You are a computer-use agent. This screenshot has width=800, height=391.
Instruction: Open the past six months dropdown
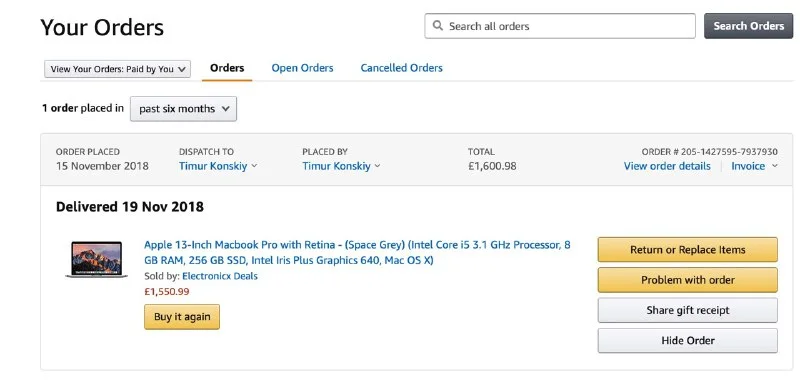183,109
